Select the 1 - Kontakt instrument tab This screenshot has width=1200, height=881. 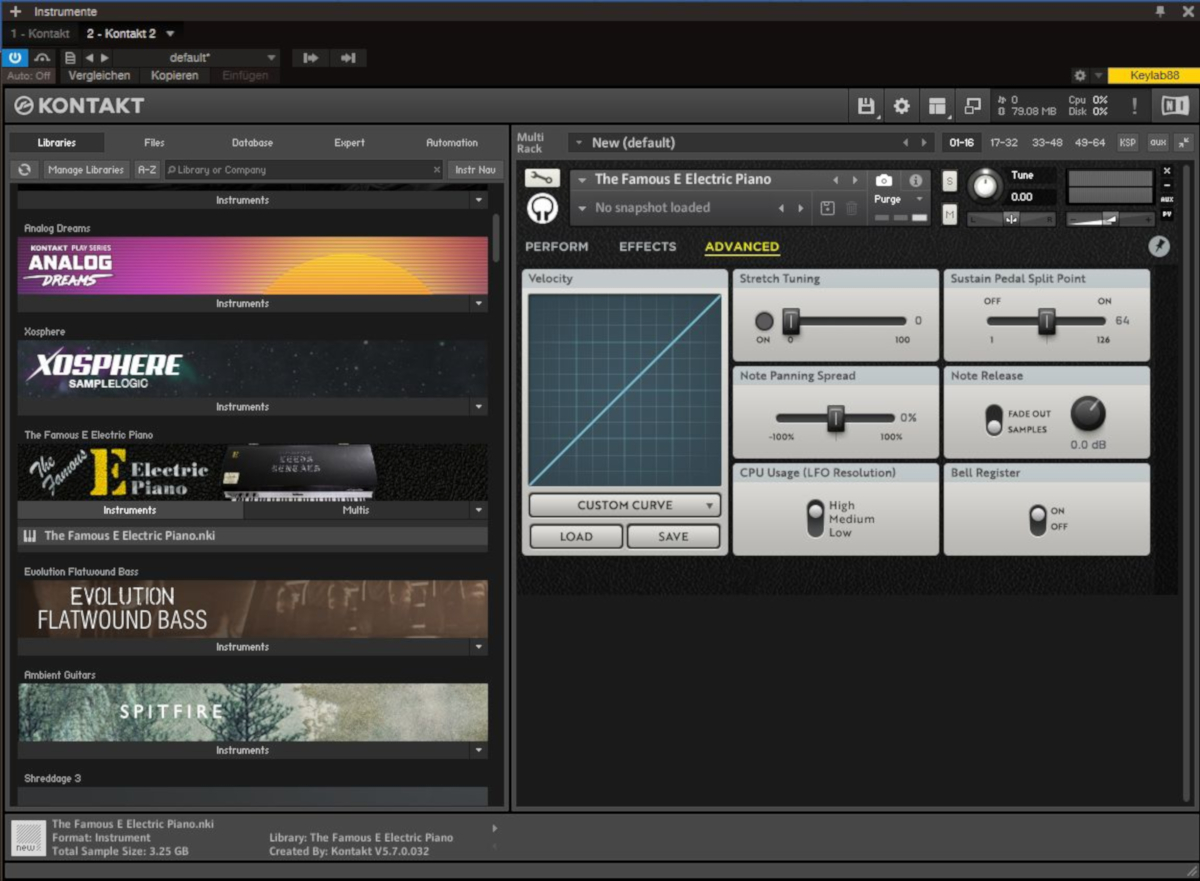pos(40,34)
